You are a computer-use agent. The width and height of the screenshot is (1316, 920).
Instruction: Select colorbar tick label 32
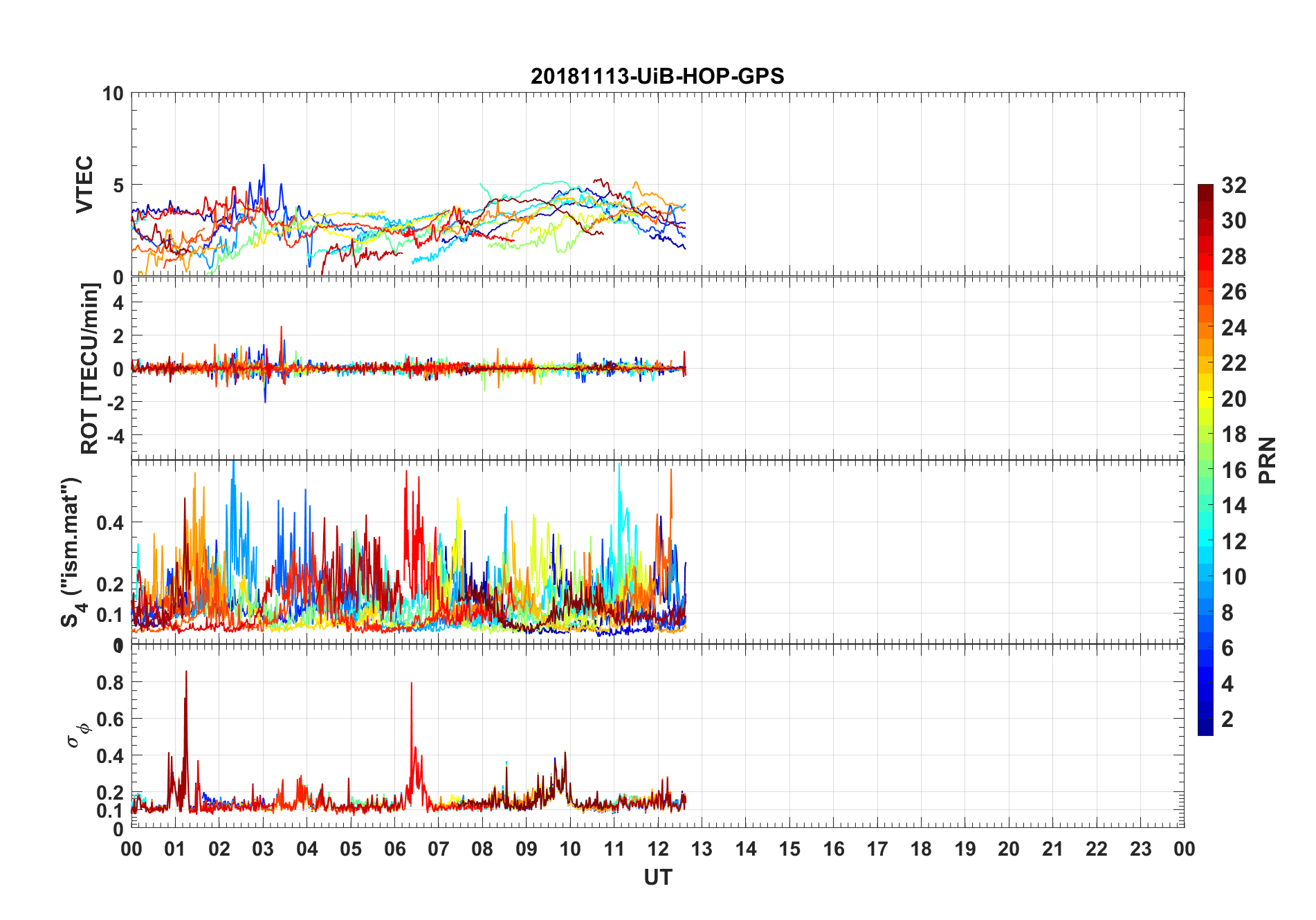1234,185
